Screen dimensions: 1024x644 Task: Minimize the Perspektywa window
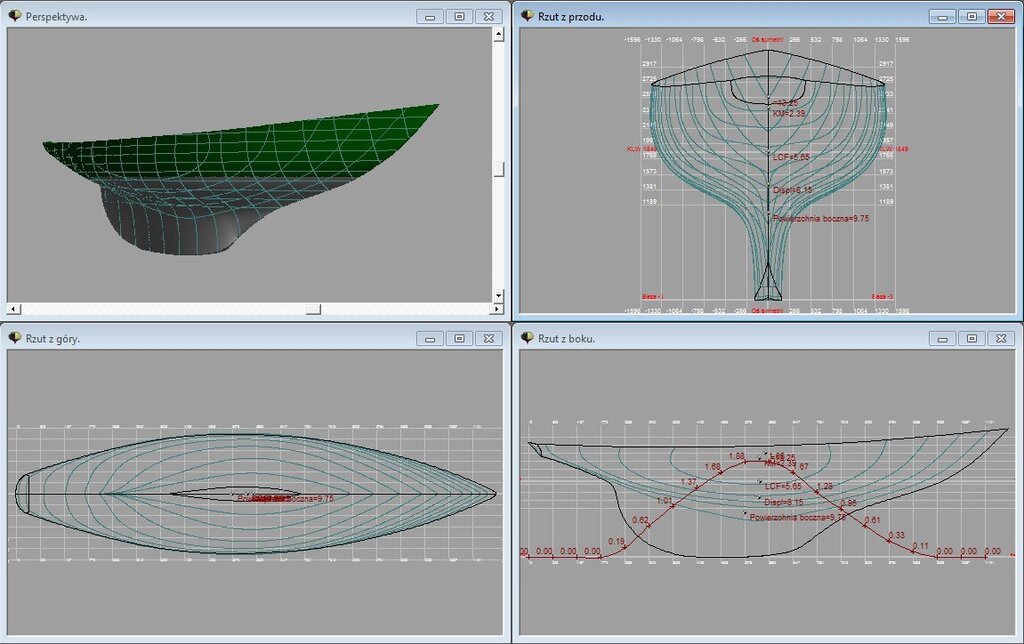coord(430,16)
